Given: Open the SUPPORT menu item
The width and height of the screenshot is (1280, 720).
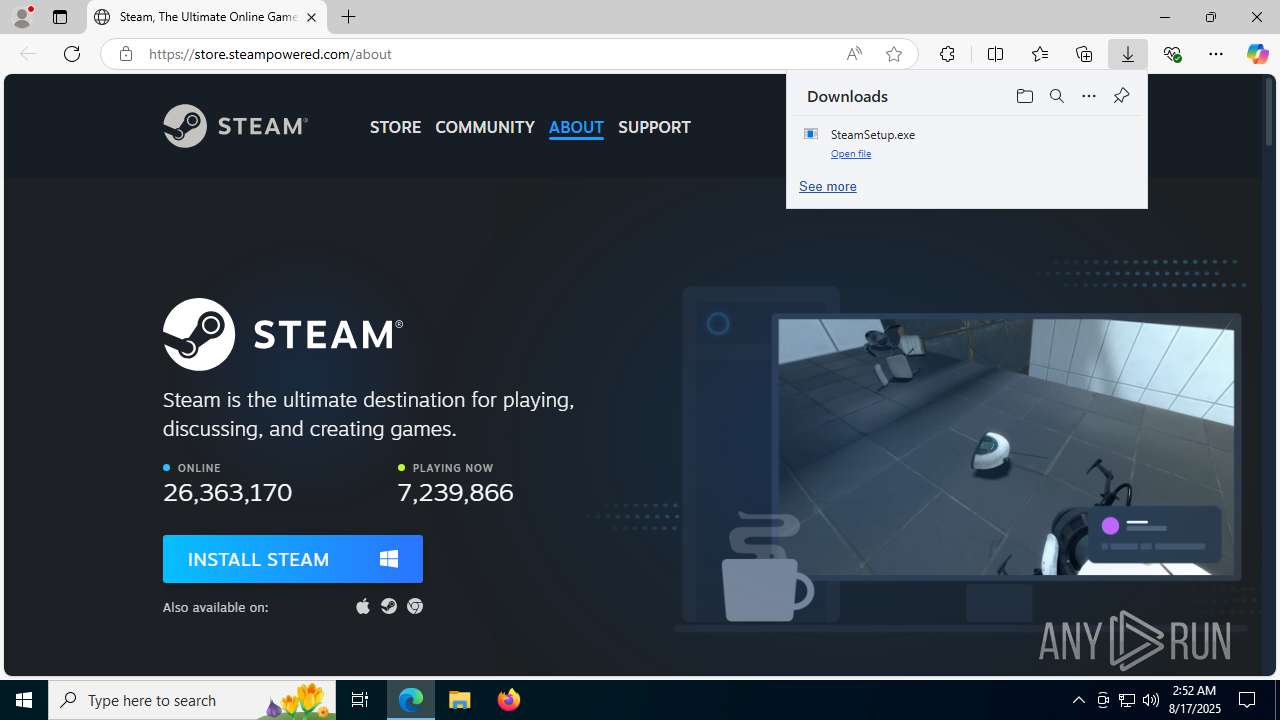Looking at the screenshot, I should [654, 127].
